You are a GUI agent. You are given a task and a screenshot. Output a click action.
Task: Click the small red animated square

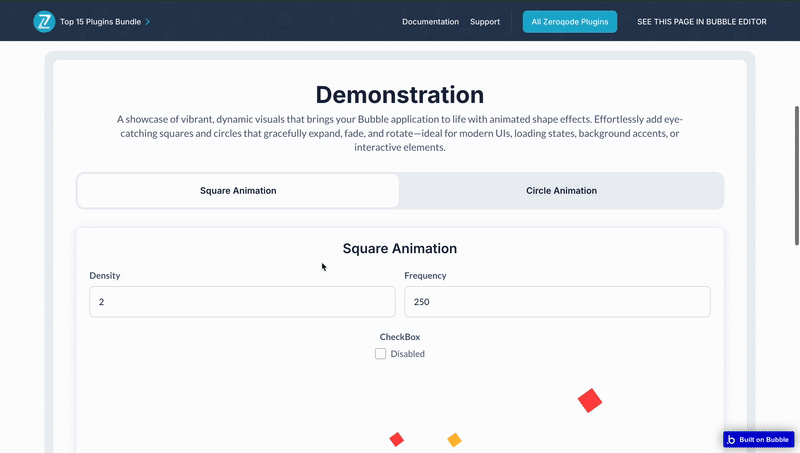pos(396,439)
